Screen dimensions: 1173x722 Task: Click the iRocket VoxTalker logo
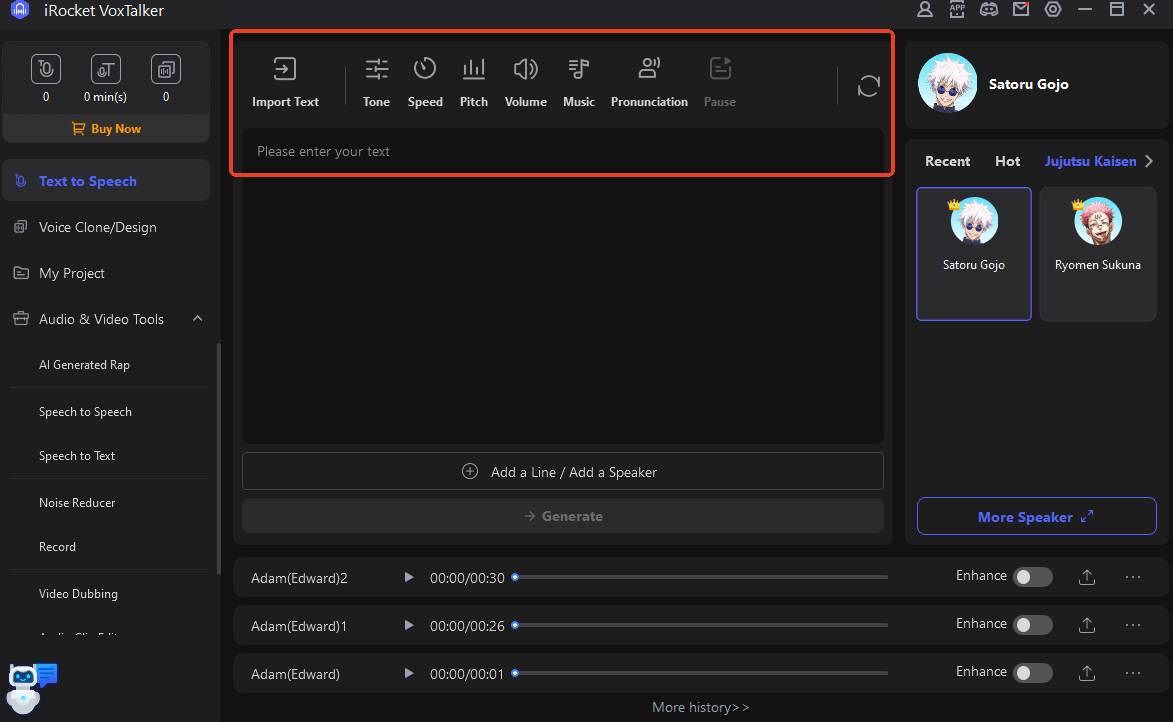(20, 10)
